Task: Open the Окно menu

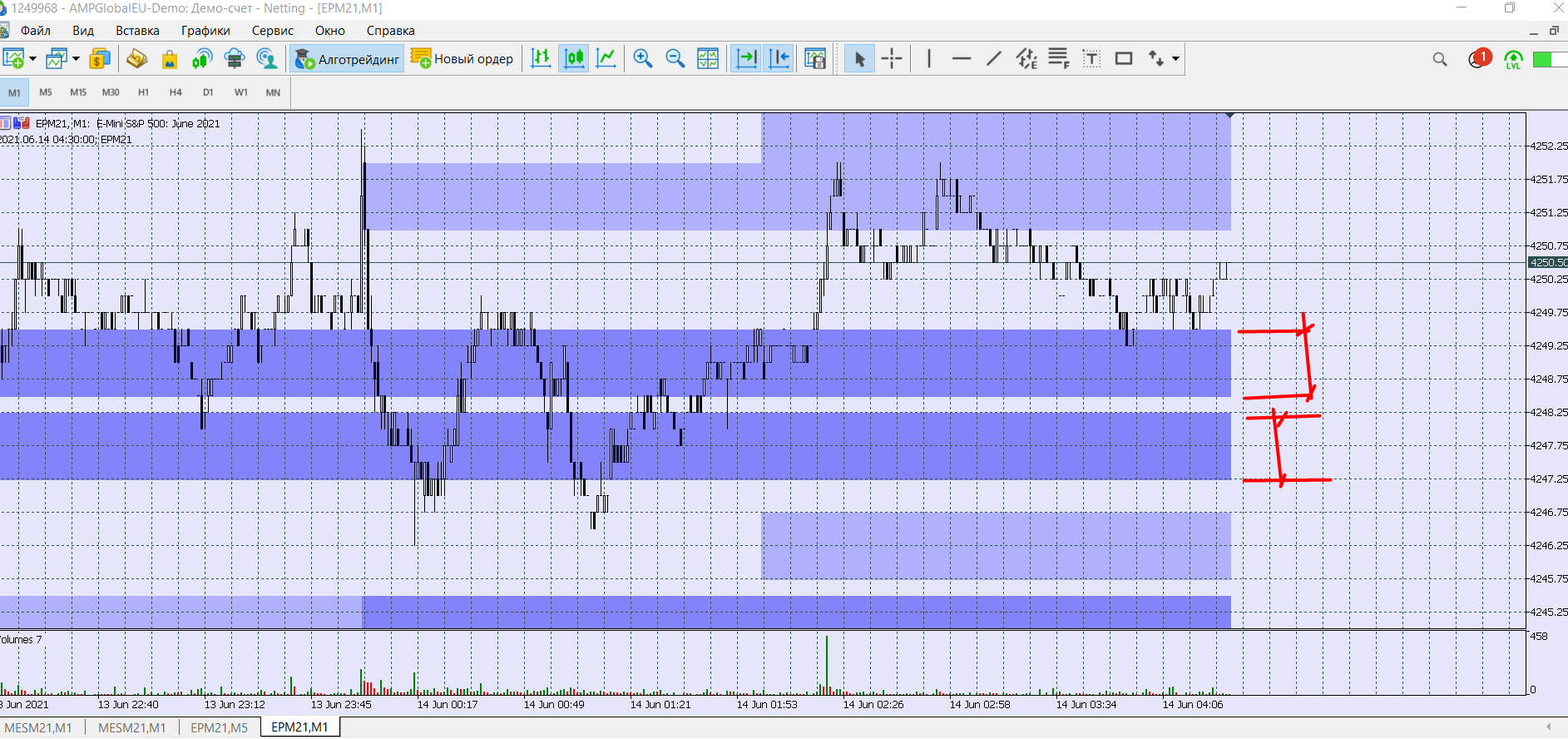Action: pyautogui.click(x=330, y=31)
